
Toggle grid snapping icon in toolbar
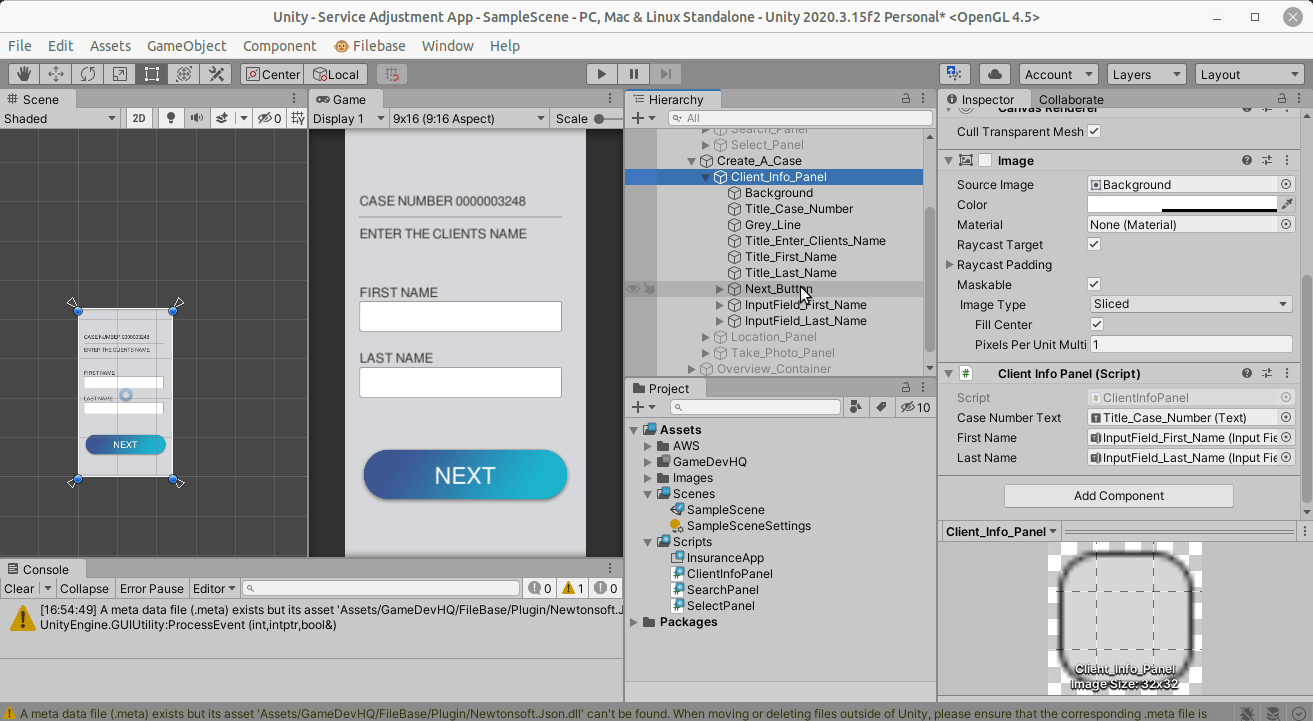392,74
